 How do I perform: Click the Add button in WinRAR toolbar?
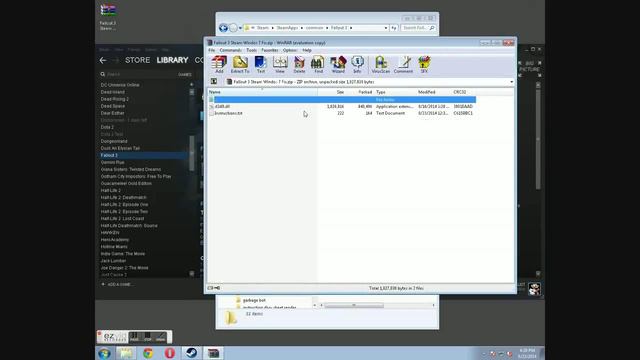pyautogui.click(x=219, y=64)
